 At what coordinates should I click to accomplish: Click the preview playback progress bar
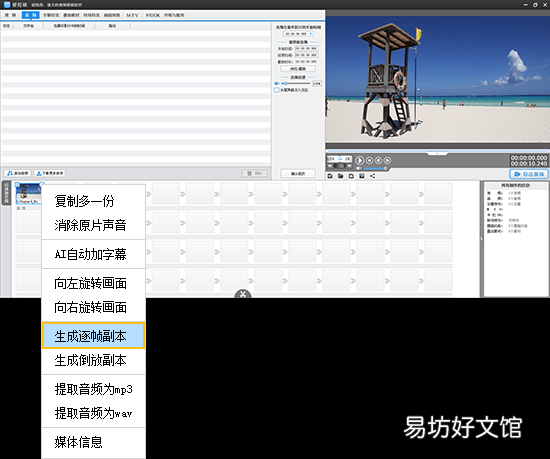437,151
